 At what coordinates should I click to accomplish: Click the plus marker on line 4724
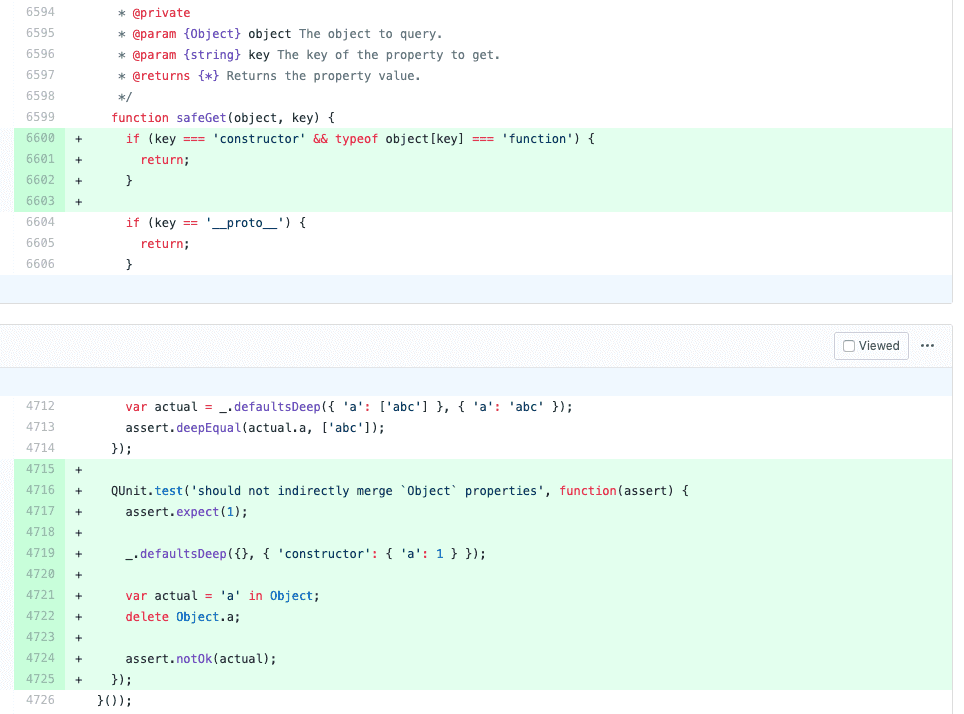click(79, 659)
